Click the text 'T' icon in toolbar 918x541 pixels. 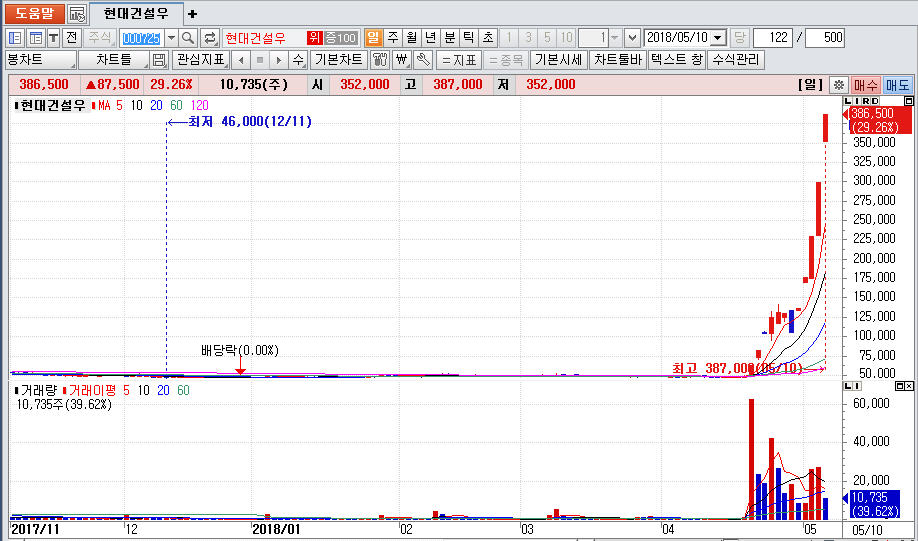53,38
